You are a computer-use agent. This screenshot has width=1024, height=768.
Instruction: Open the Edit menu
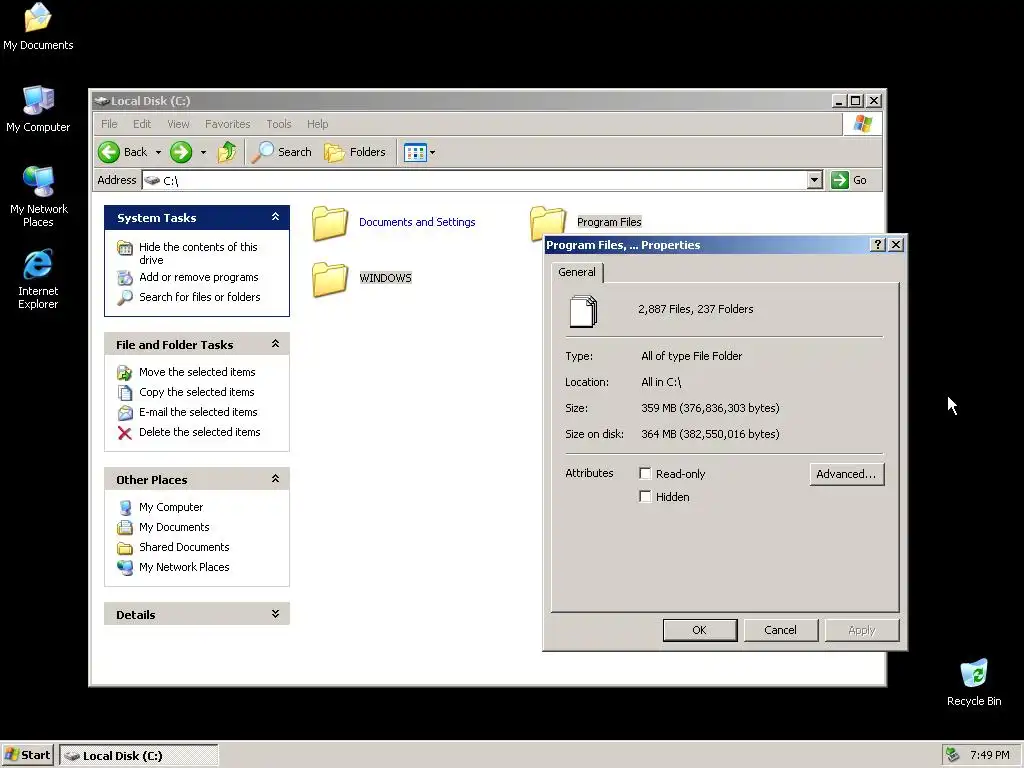coord(142,124)
